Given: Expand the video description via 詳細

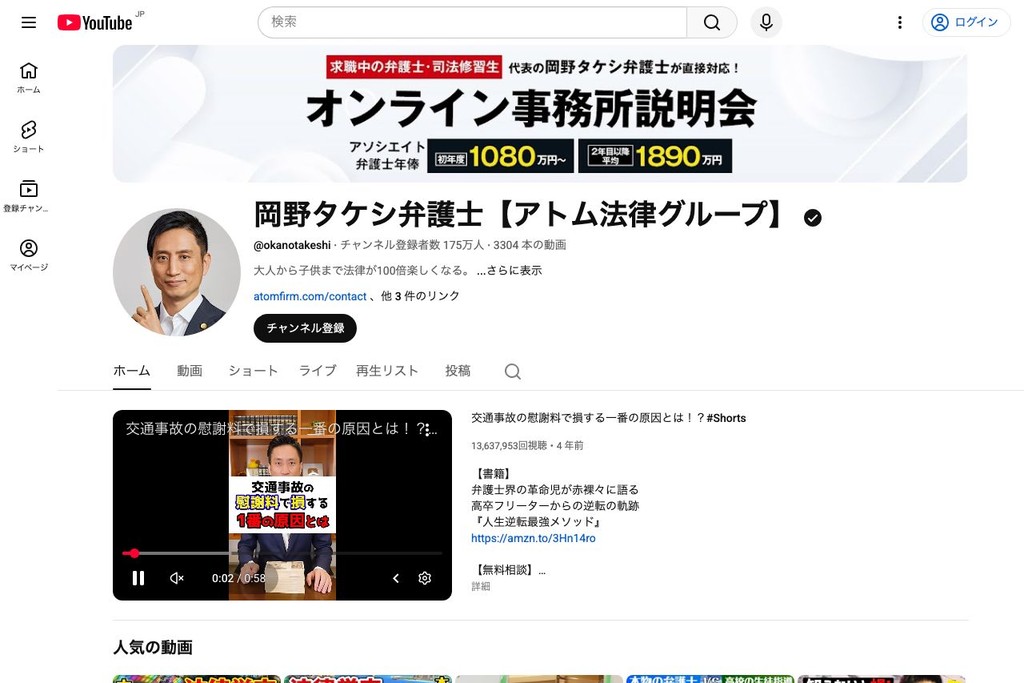Looking at the screenshot, I should click(480, 587).
